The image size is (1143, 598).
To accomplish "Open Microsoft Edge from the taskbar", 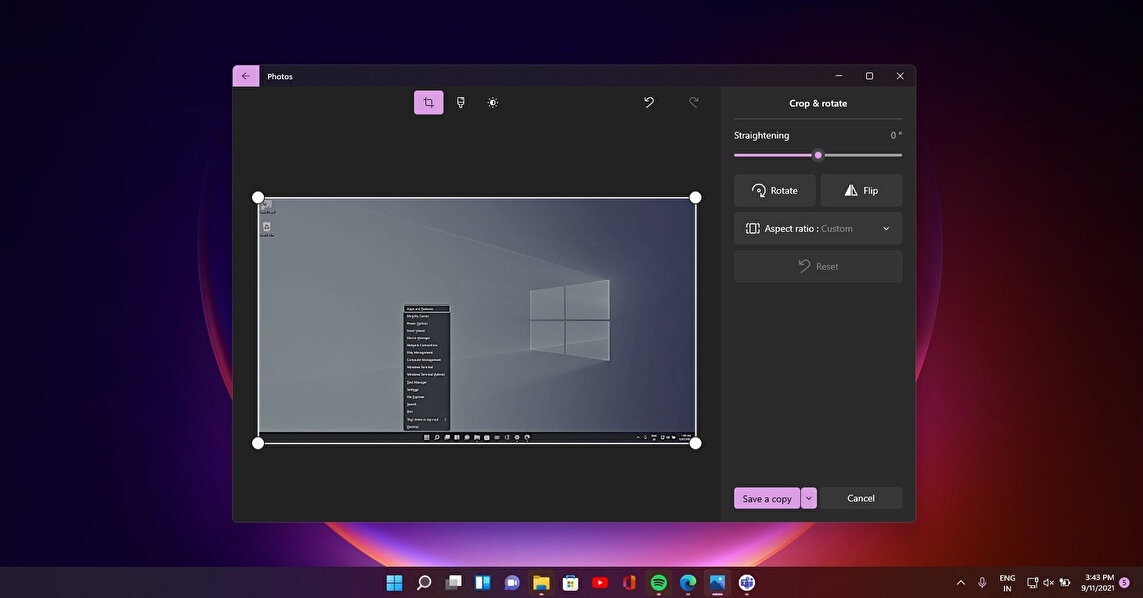I will tap(688, 582).
